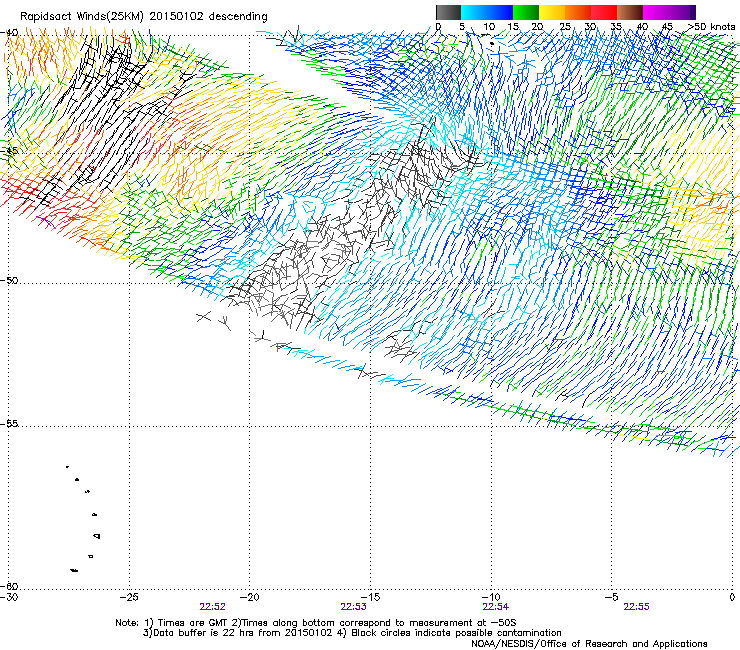Click the magenta 40-45 knots legend color
The image size is (740, 650).
[x=656, y=12]
